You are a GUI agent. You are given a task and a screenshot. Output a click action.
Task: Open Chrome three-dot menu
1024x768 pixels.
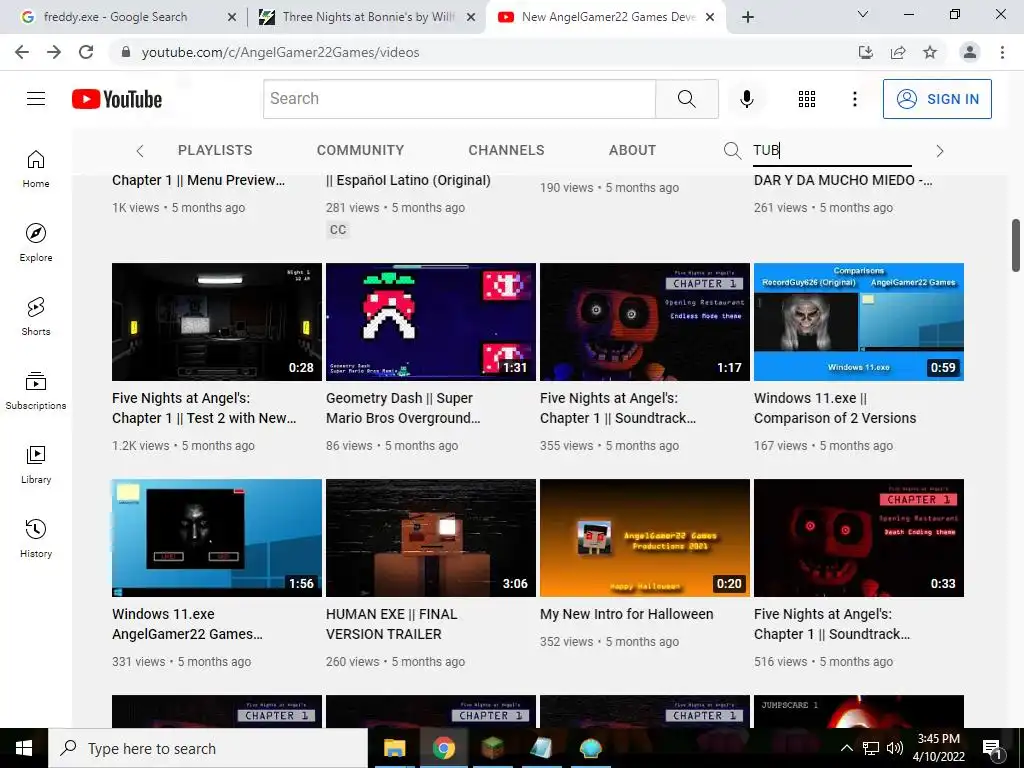(1002, 52)
